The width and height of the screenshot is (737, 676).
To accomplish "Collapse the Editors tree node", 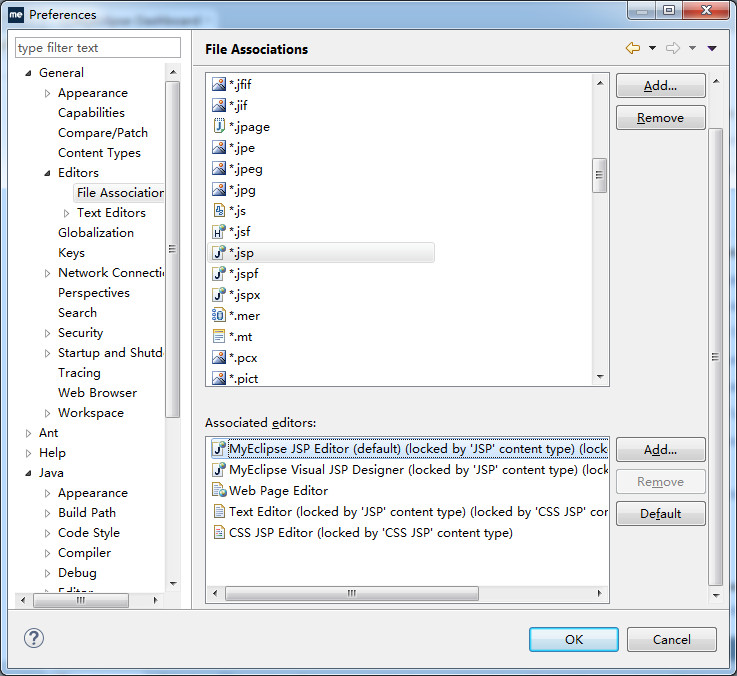I will point(47,173).
